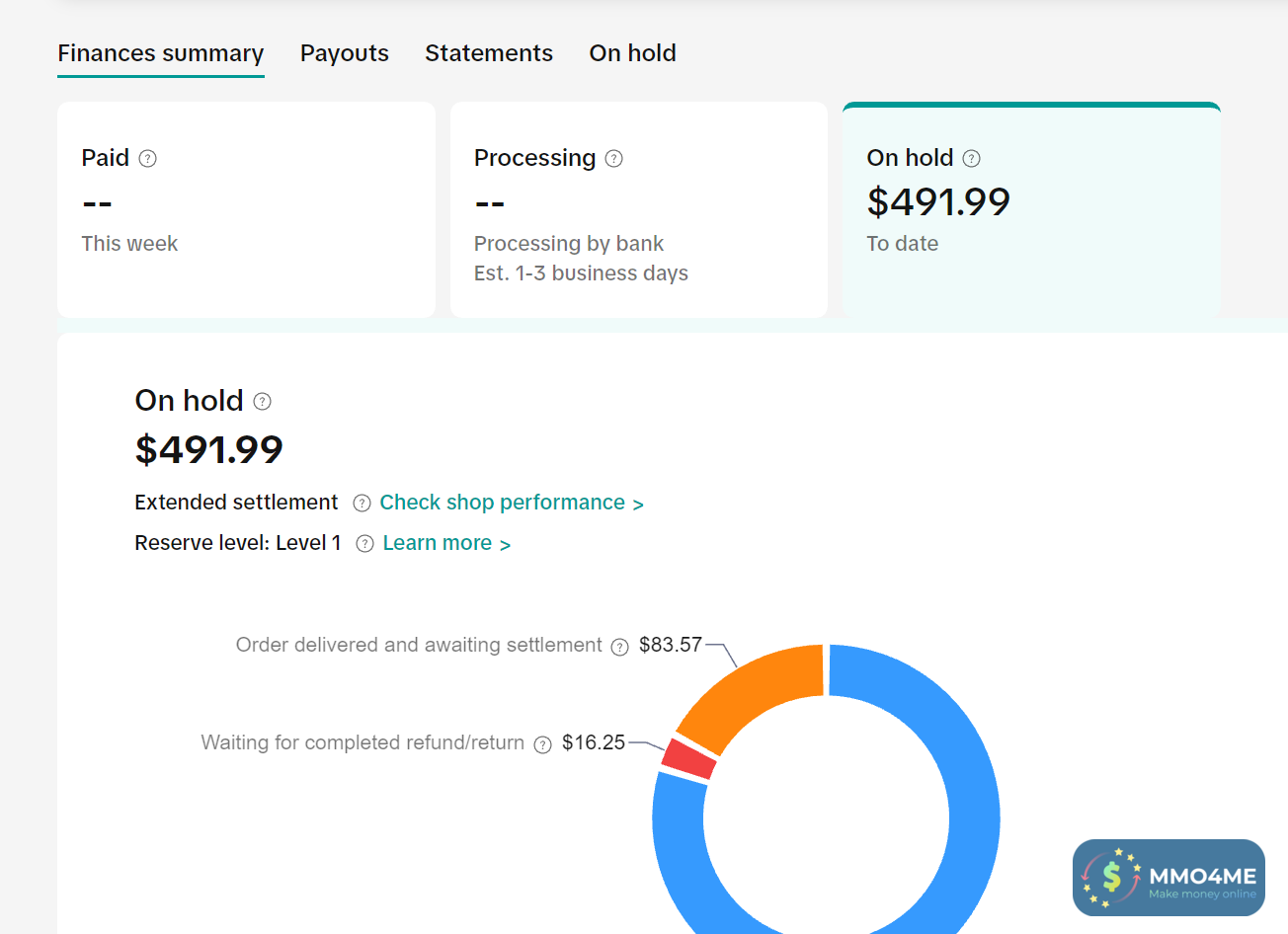Open the Statements tab
The width and height of the screenshot is (1288, 934).
[489, 53]
